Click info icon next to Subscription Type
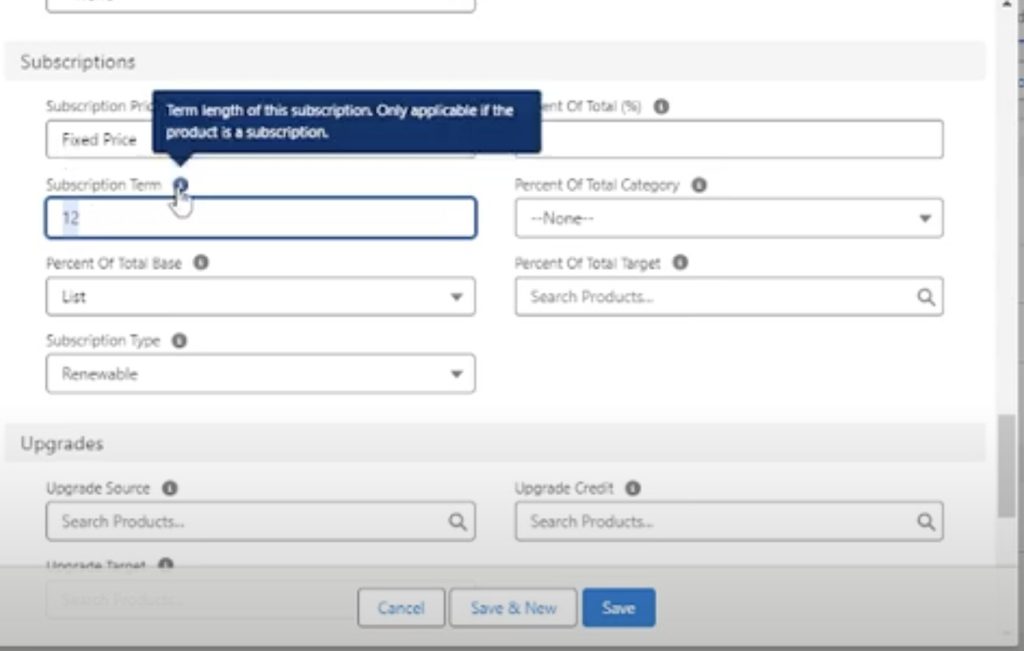This screenshot has width=1024, height=651. coord(179,341)
